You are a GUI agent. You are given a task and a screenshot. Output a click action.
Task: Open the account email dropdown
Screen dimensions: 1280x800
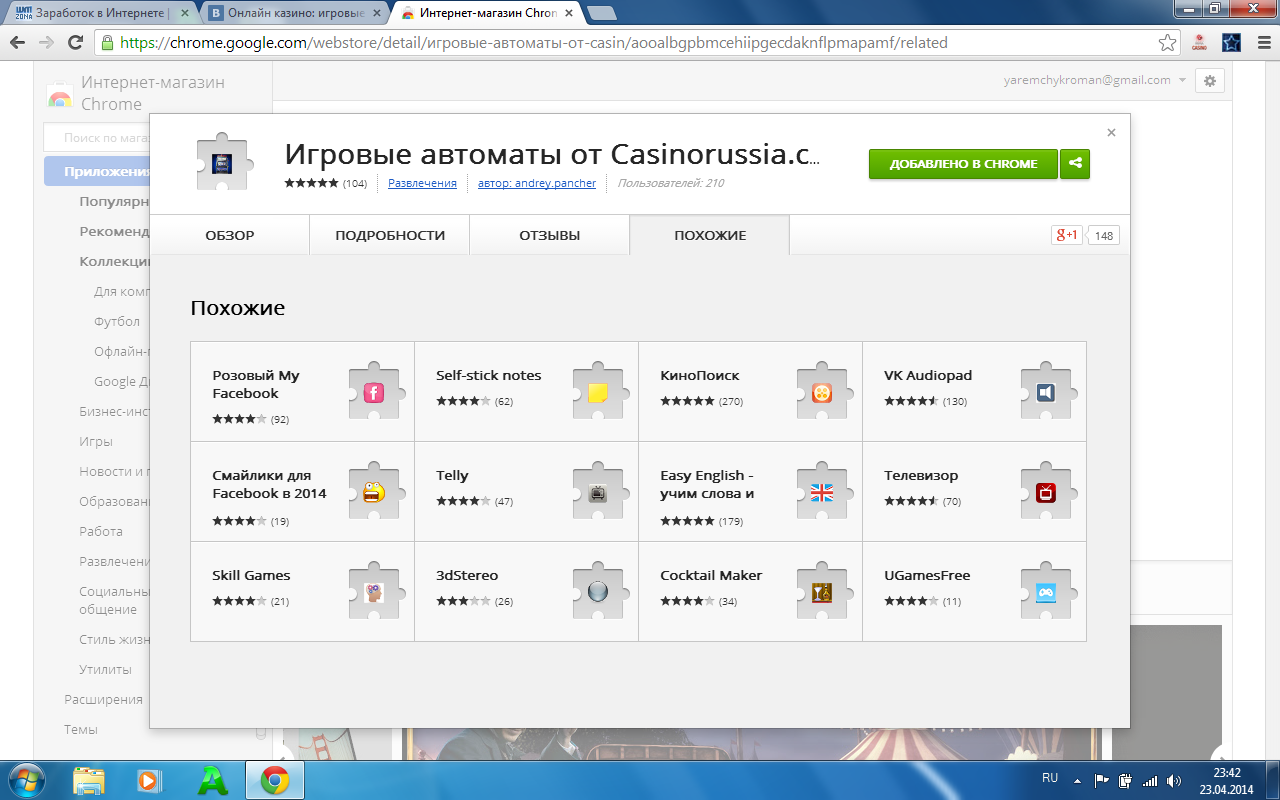(1095, 80)
